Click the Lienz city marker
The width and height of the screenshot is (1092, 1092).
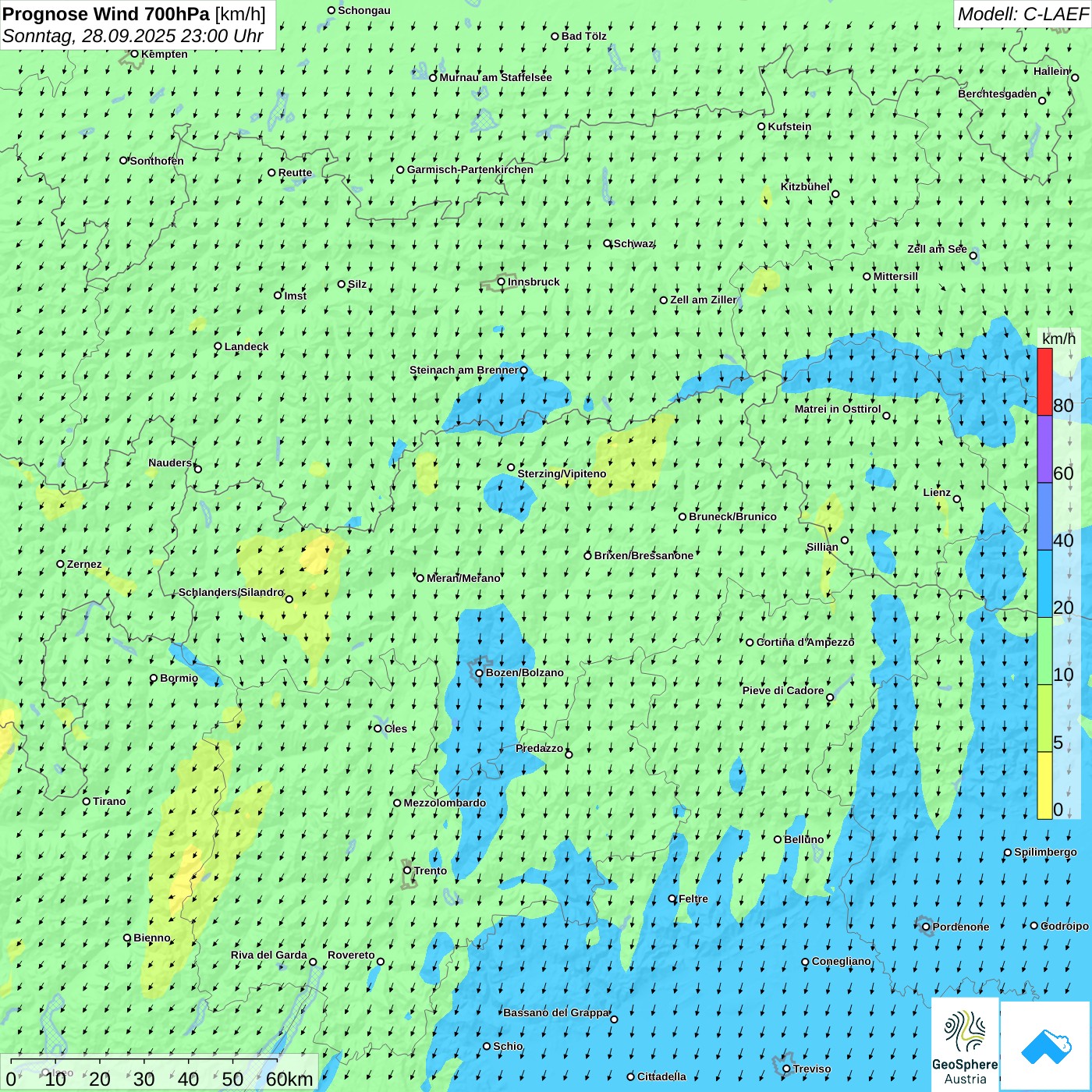click(957, 499)
